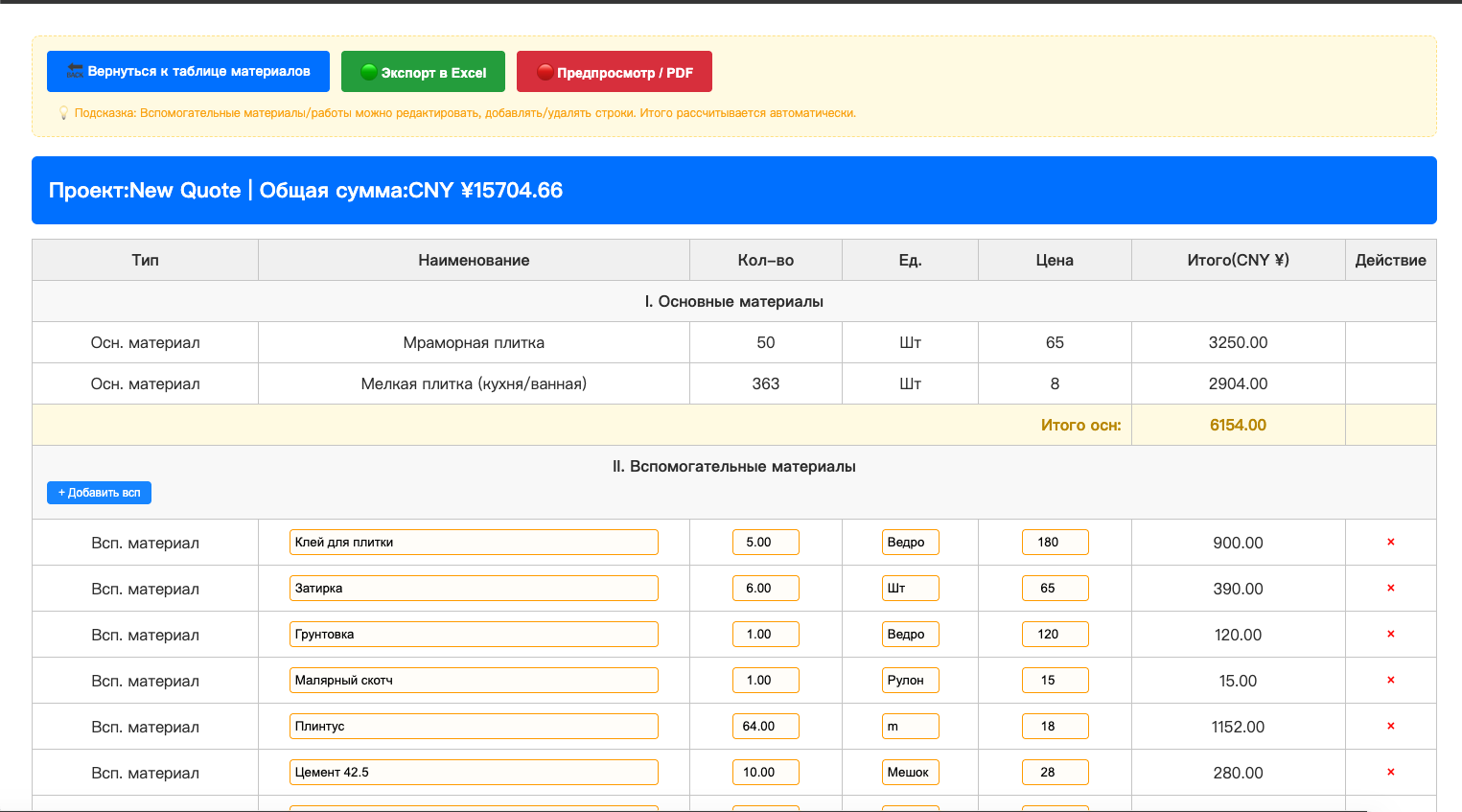Click the main materials subtotal 6154.00
The image size is (1462, 812).
[x=1238, y=425]
